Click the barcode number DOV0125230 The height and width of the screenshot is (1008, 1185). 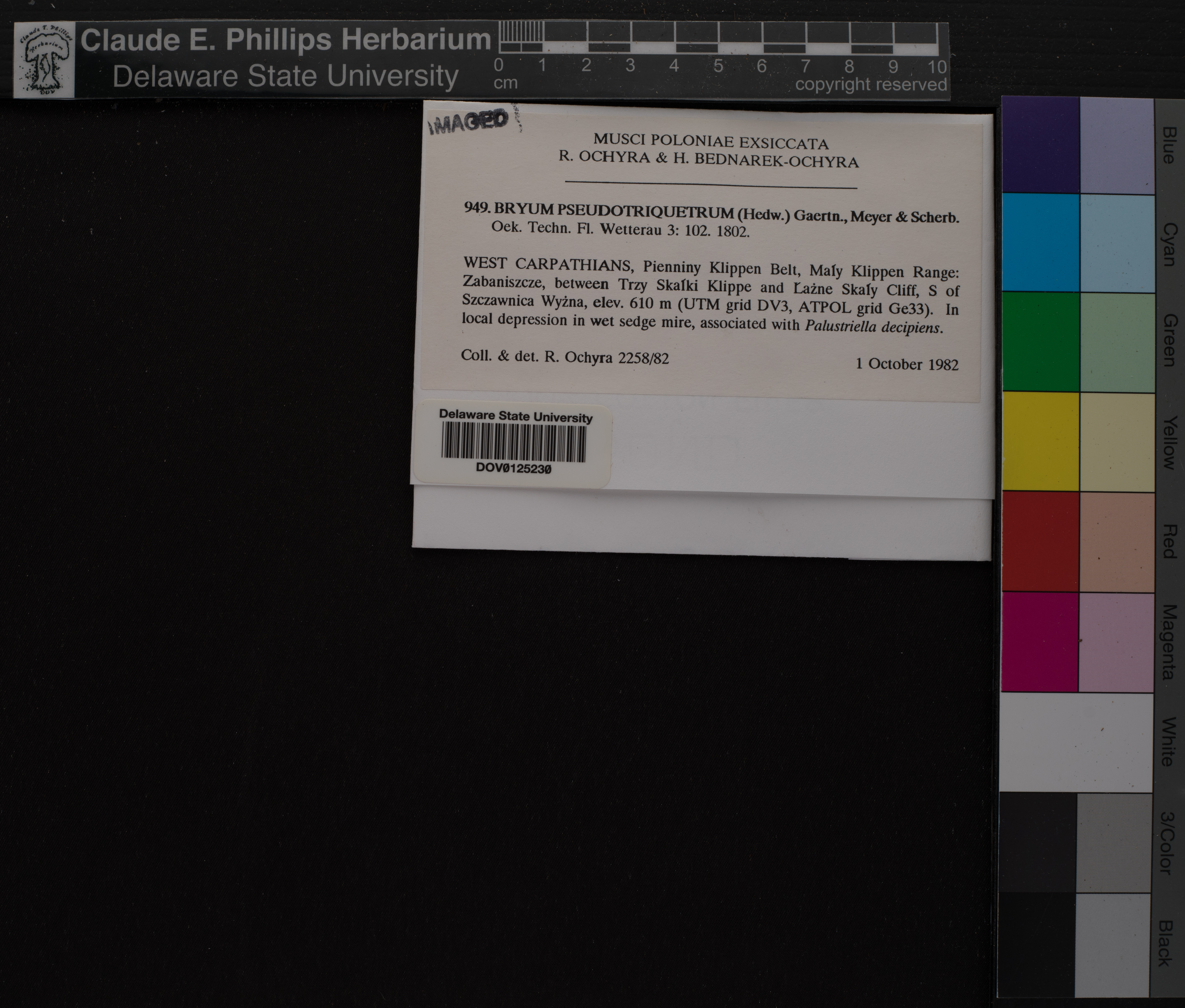513,468
